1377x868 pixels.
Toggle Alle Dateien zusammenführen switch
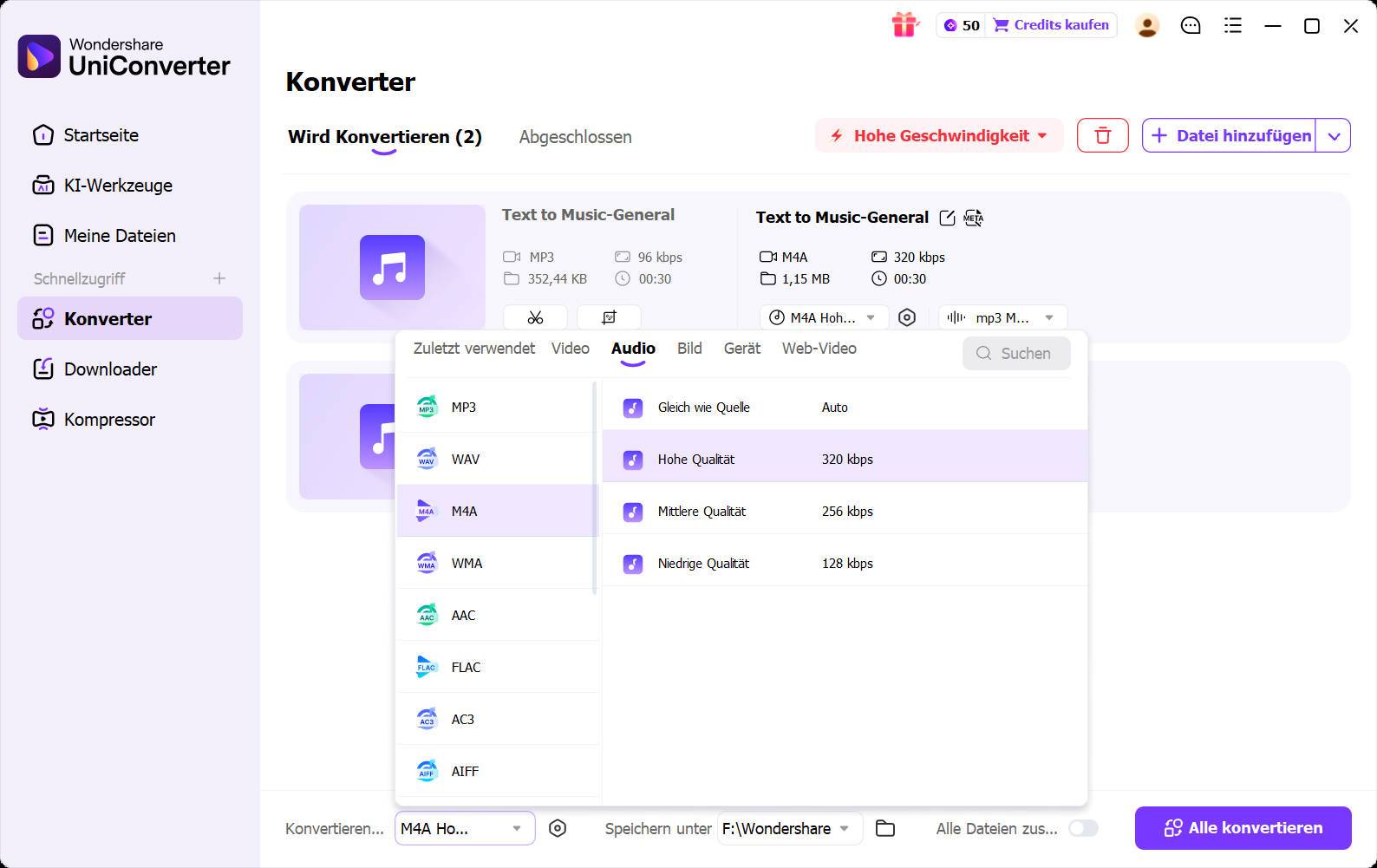click(1083, 828)
